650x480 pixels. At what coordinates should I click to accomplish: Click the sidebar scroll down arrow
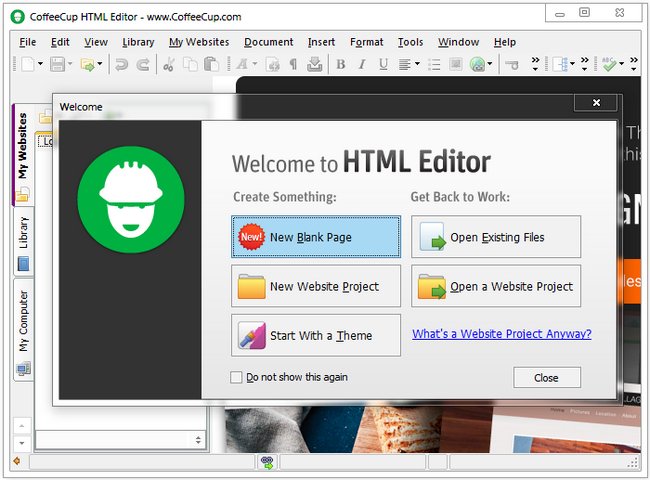(22, 442)
